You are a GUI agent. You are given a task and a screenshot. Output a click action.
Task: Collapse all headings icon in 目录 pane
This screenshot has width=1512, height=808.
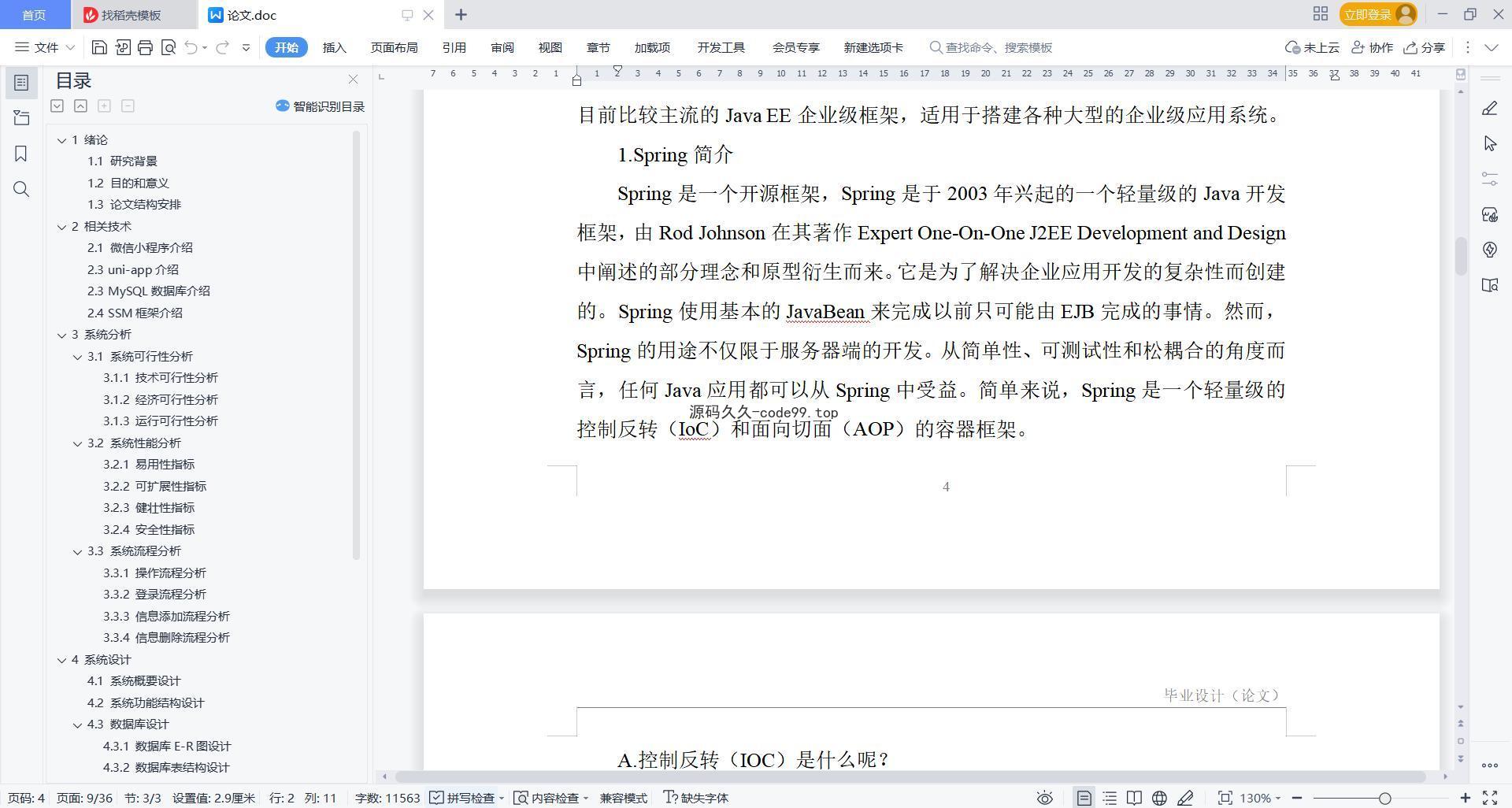click(x=80, y=106)
